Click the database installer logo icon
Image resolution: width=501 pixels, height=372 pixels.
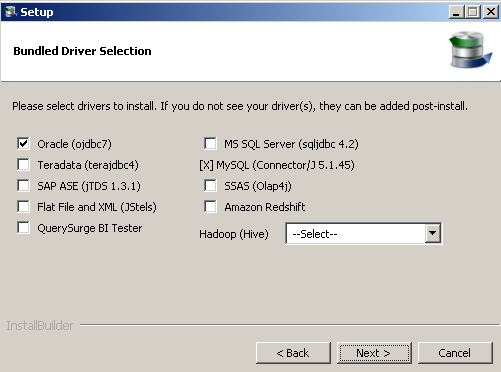[470, 49]
